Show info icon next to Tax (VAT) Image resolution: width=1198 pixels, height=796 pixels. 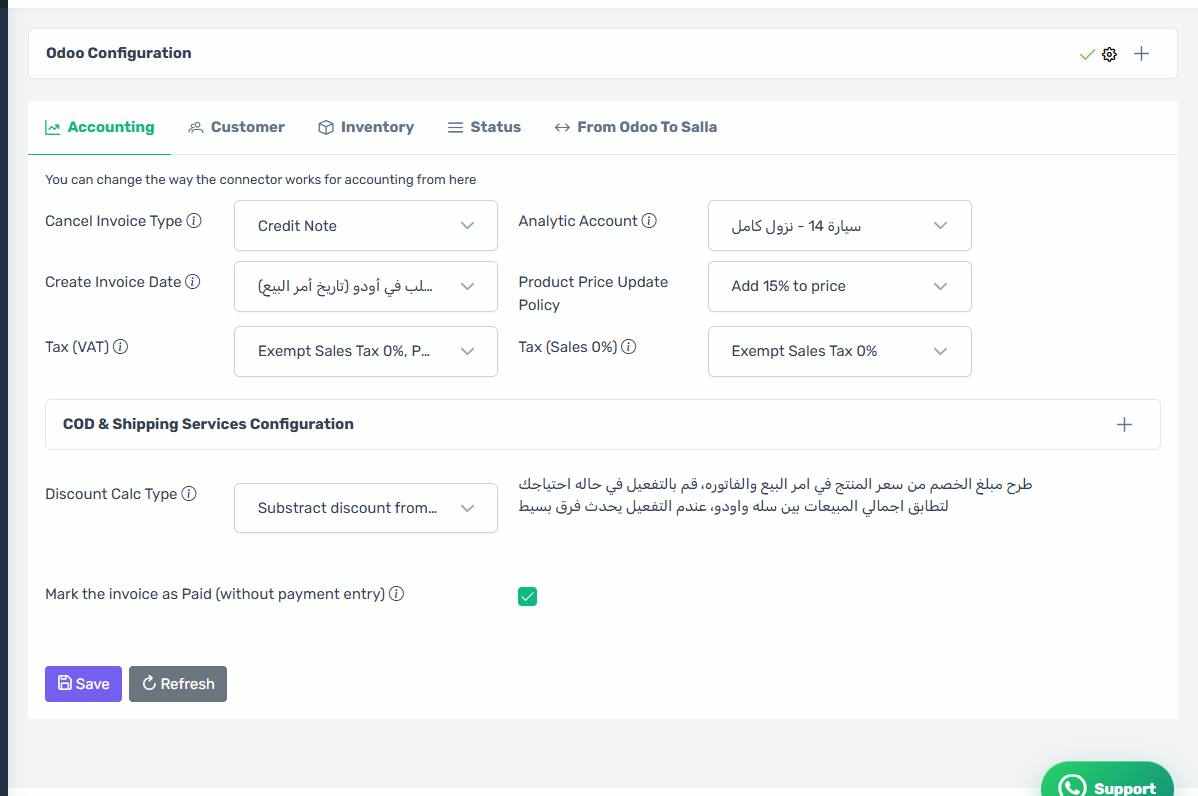(121, 347)
